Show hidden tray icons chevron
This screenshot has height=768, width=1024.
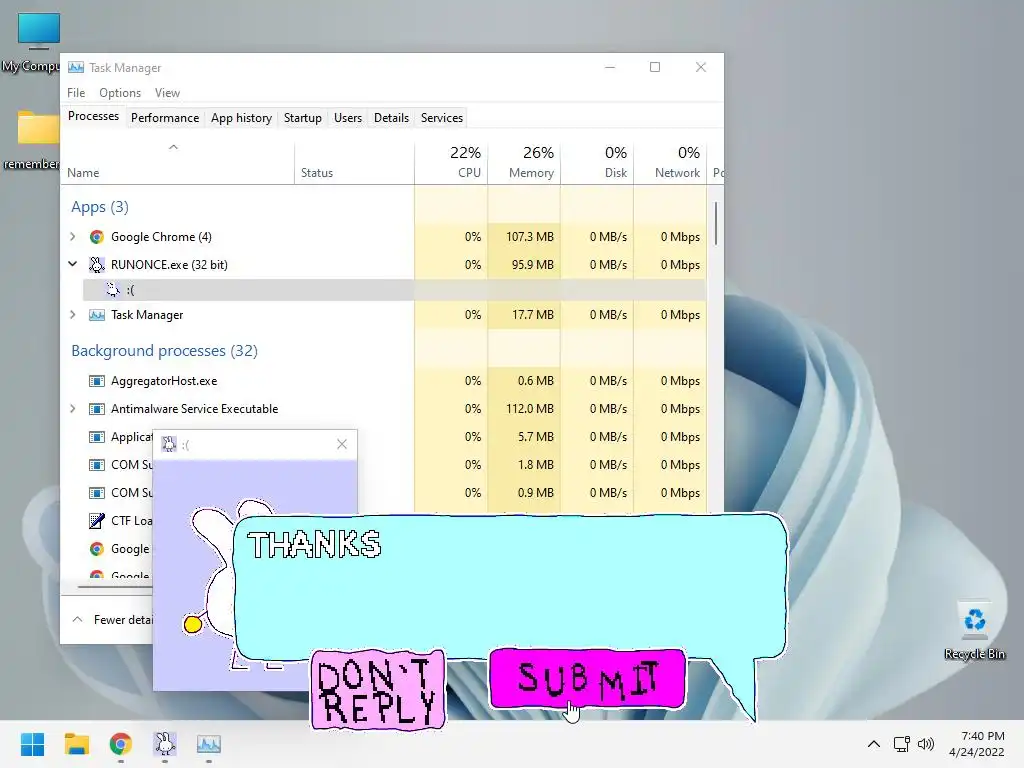point(874,744)
